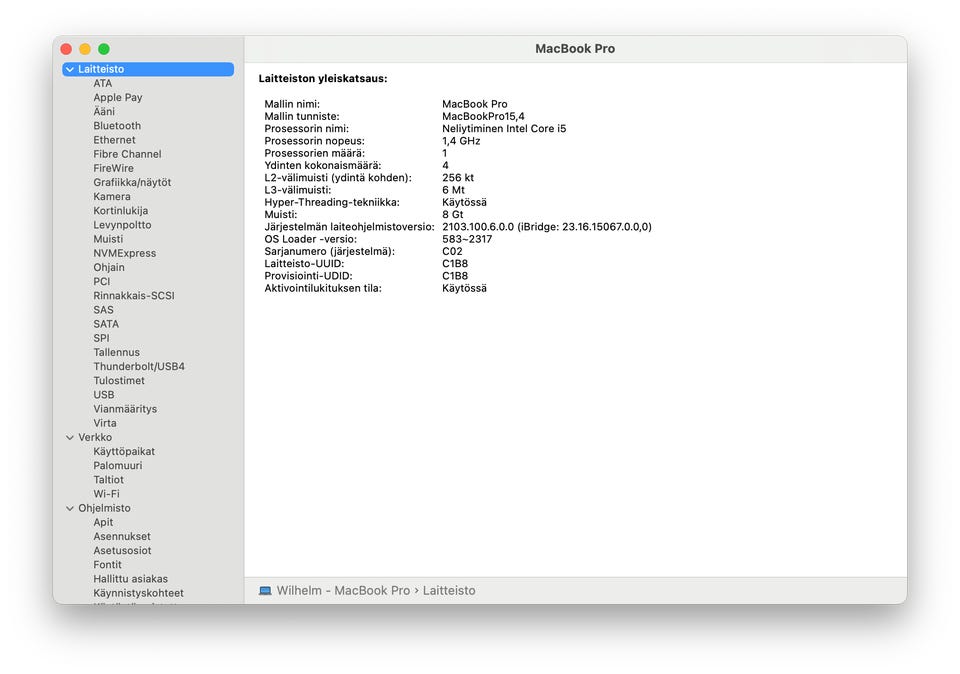Screen dimensions: 960x674
Task: Select the Virta sidebar item
Action: point(105,423)
